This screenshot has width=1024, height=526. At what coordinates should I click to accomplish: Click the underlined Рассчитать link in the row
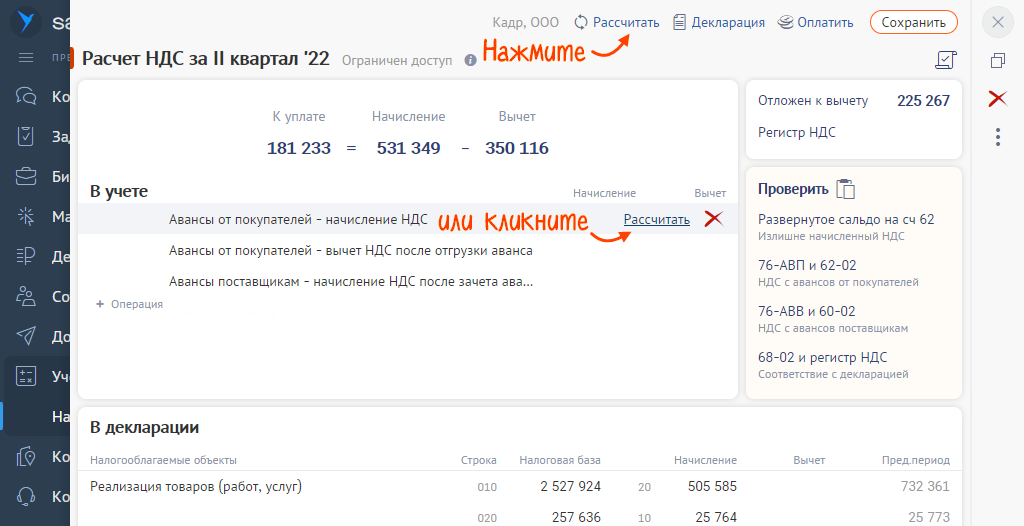point(656,220)
